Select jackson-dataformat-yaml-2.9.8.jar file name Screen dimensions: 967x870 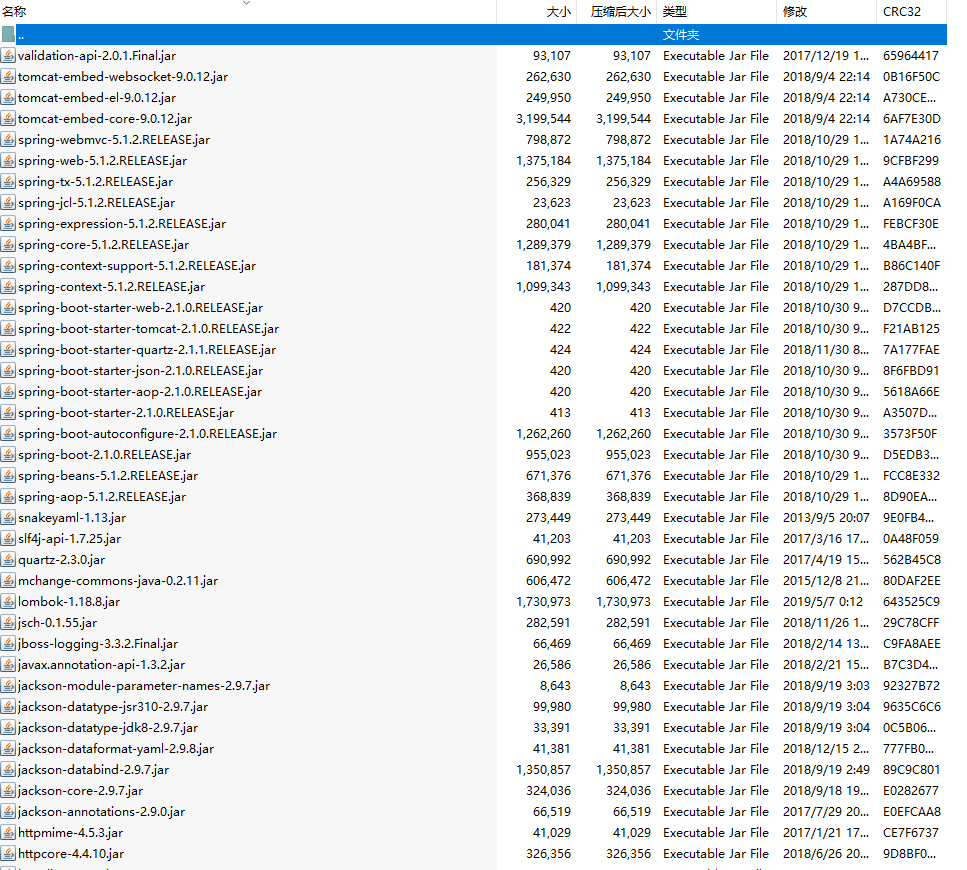point(116,749)
